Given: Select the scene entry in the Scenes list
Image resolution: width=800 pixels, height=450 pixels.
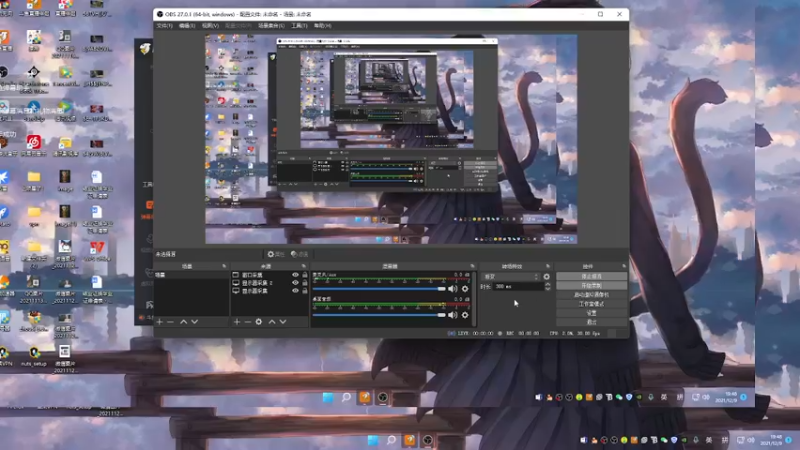Looking at the screenshot, I should pos(191,275).
